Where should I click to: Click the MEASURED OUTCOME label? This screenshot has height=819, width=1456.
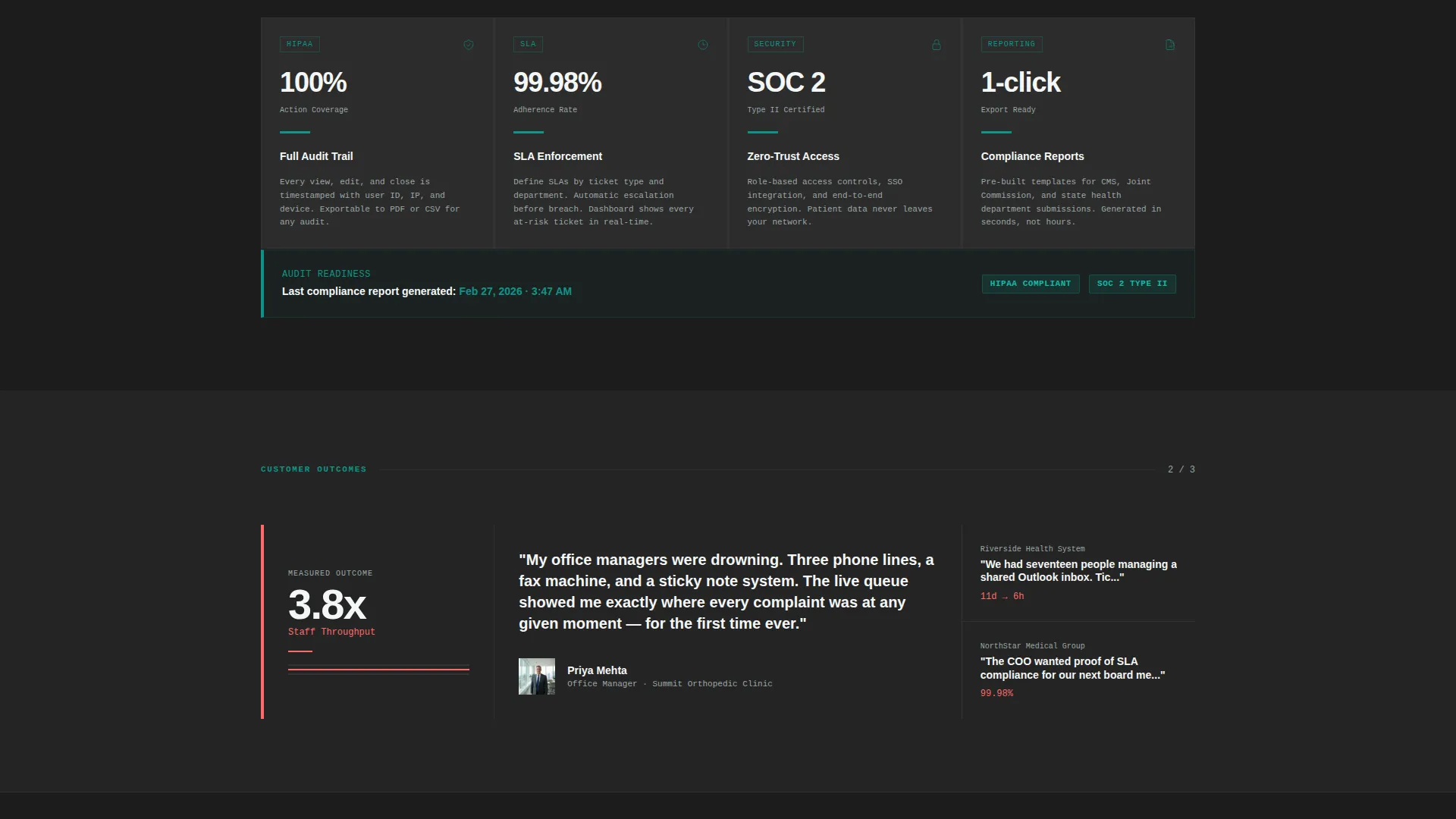pos(330,573)
